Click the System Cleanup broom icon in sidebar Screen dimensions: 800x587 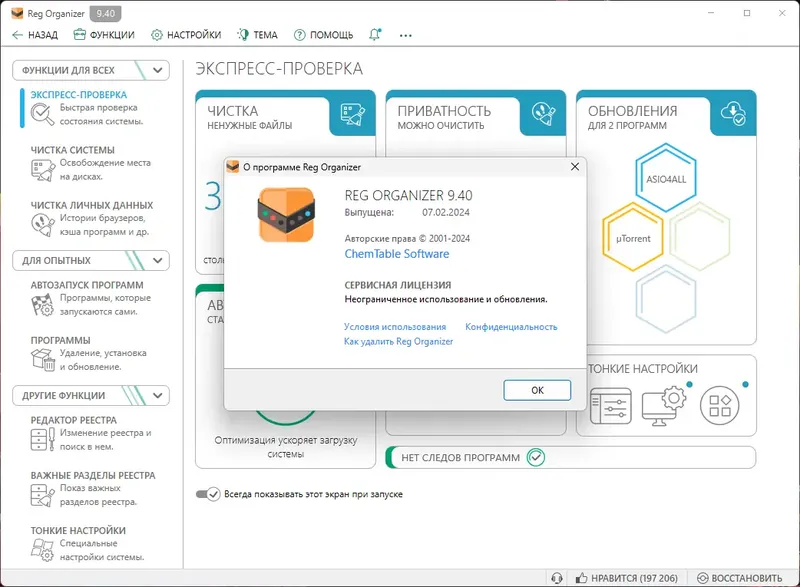click(x=42, y=170)
